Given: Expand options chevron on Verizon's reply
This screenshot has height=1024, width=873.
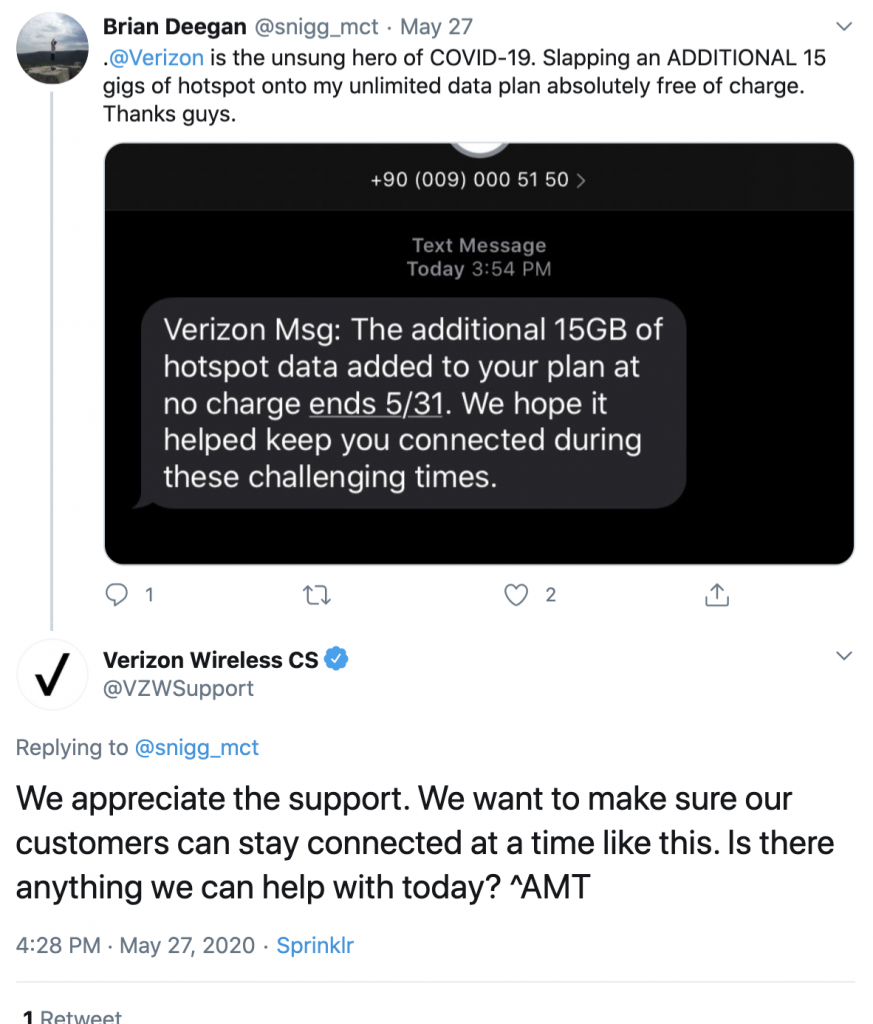Looking at the screenshot, I should tap(844, 656).
